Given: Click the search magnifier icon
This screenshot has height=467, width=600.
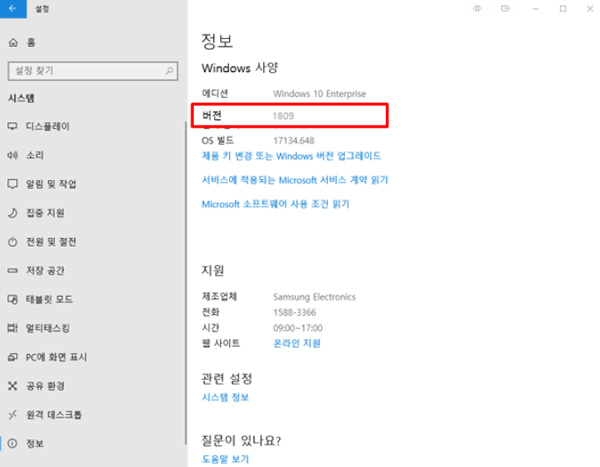Looking at the screenshot, I should [x=169, y=71].
